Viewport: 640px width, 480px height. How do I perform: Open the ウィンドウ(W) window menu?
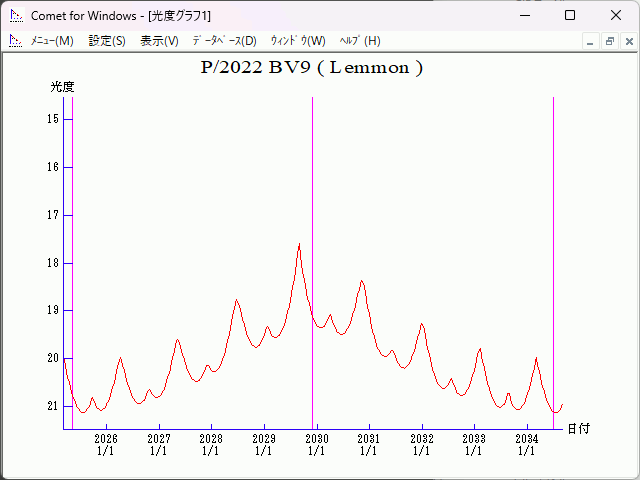298,41
